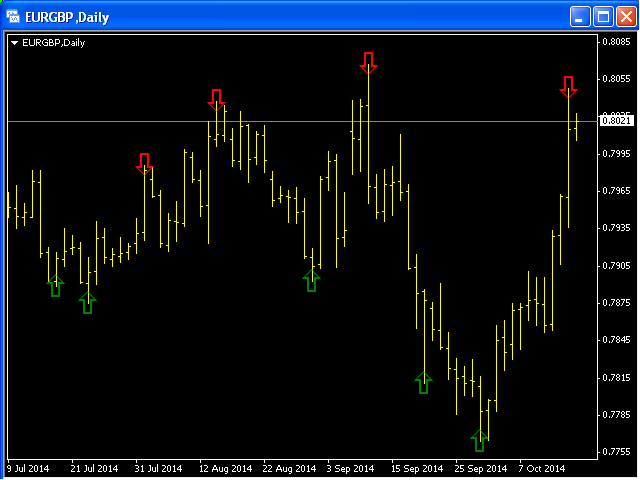Click the 0.7815 price scale label
The height and width of the screenshot is (480, 640).
[616, 378]
